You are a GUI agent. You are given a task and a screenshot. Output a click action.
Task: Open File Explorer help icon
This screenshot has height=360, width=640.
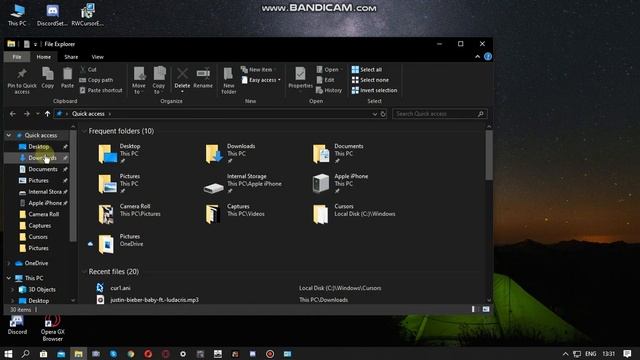[x=487, y=57]
